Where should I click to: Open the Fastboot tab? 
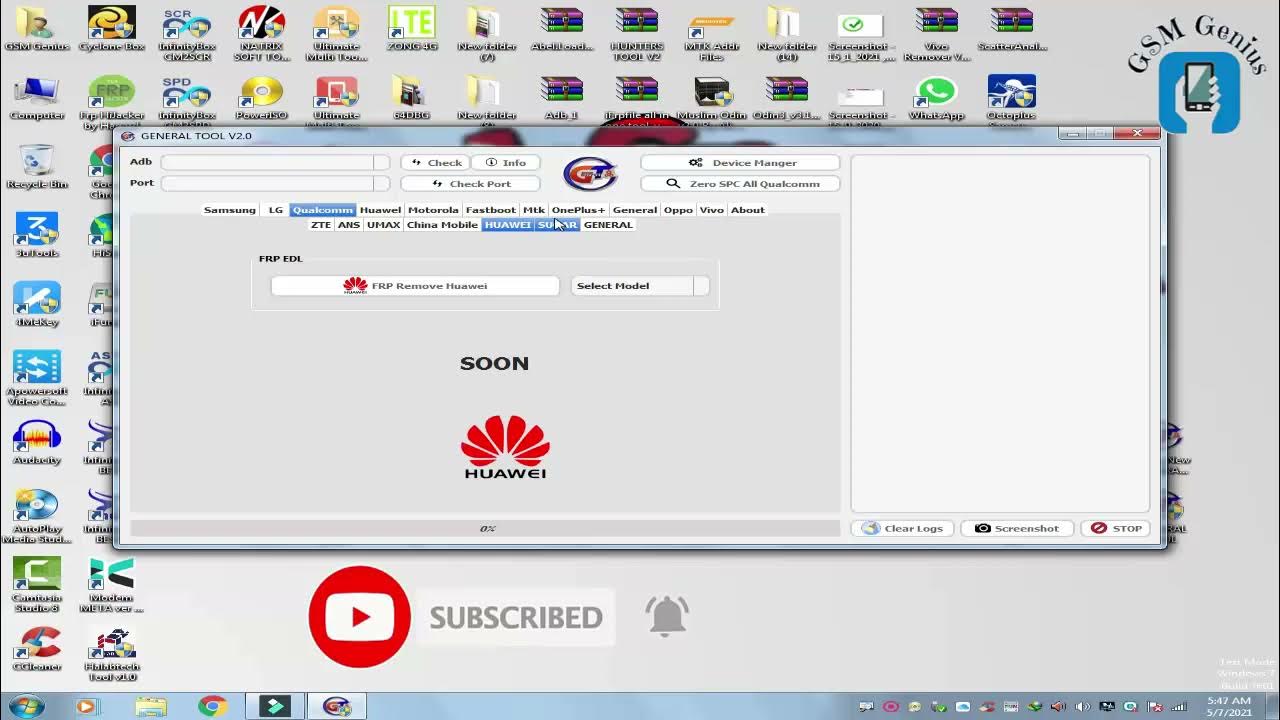pos(490,210)
